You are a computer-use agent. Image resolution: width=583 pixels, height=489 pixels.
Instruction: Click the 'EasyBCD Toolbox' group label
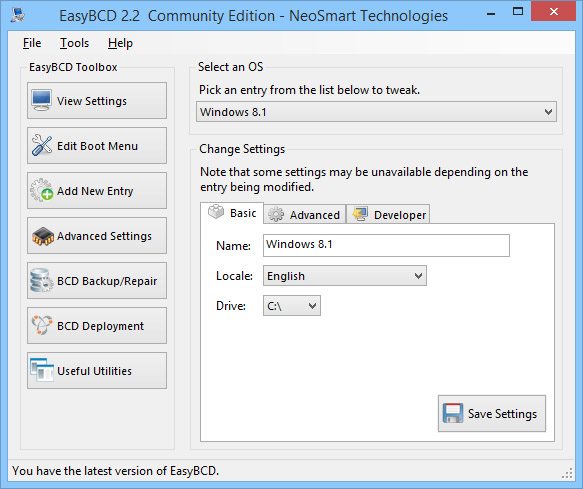click(x=73, y=67)
